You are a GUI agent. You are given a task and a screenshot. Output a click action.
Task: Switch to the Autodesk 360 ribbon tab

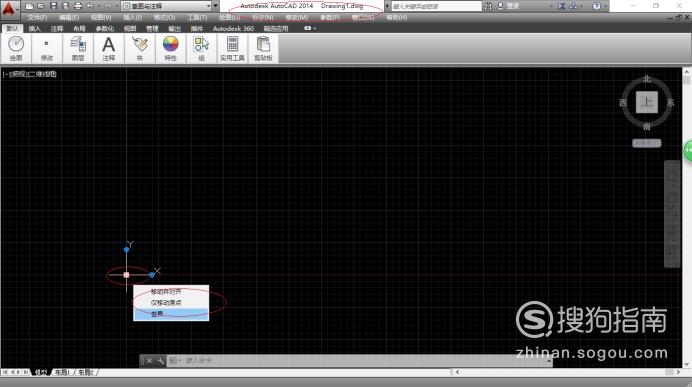pos(233,28)
